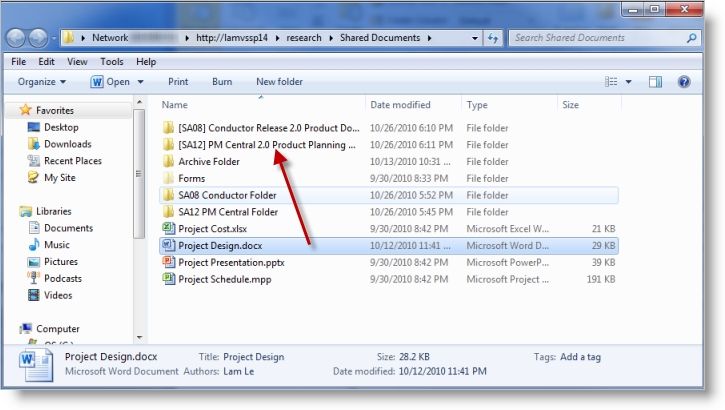Open the More view options dropdown arrow
Viewport: 725px width, 410px height.
click(x=628, y=82)
